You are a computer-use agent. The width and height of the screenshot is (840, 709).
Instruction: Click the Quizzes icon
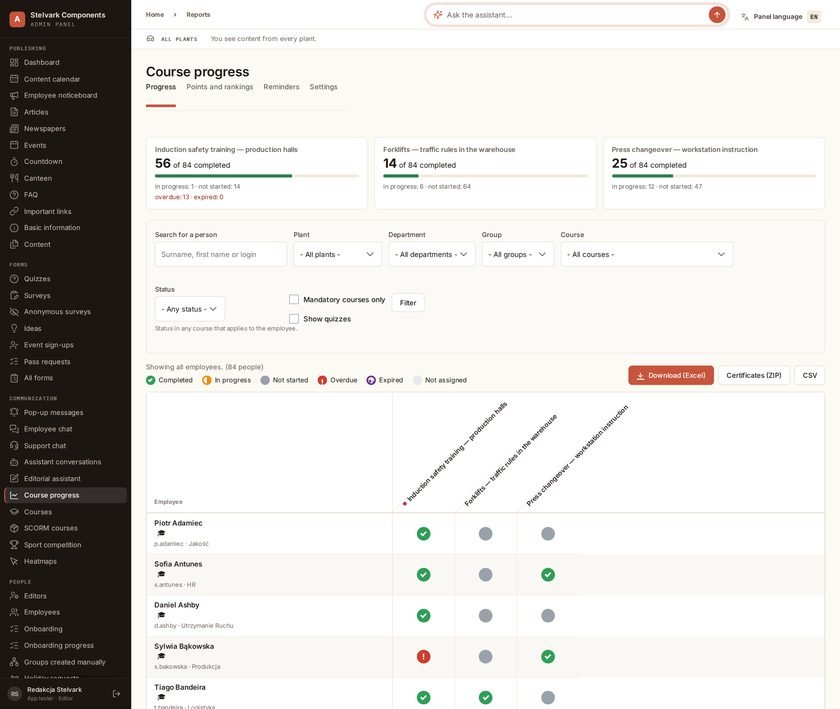14,279
